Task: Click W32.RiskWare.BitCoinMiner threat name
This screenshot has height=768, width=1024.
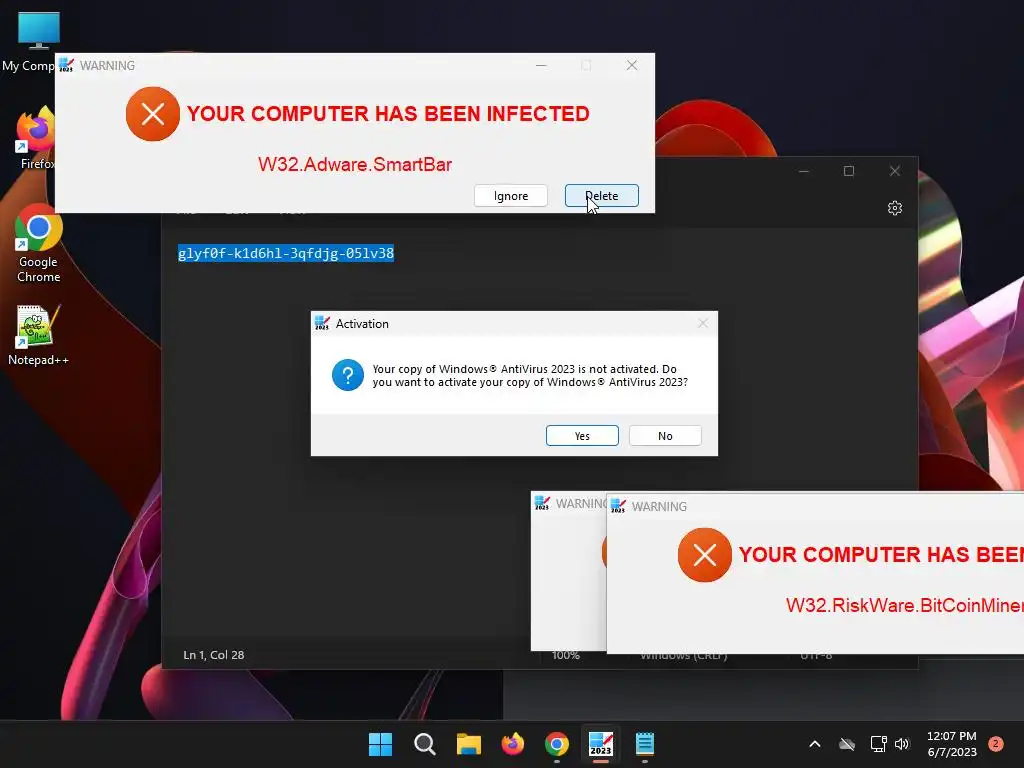Action: 904,605
